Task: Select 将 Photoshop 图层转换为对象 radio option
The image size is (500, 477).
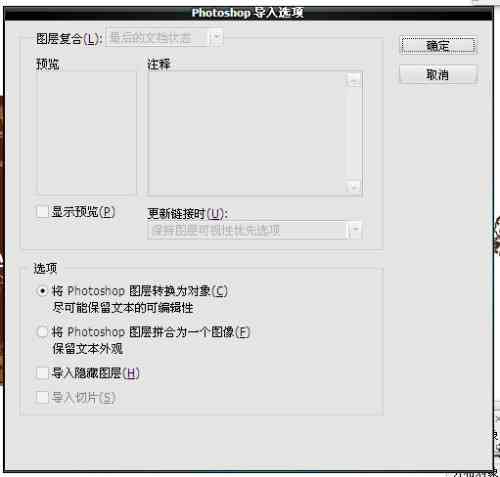Action: 42,291
